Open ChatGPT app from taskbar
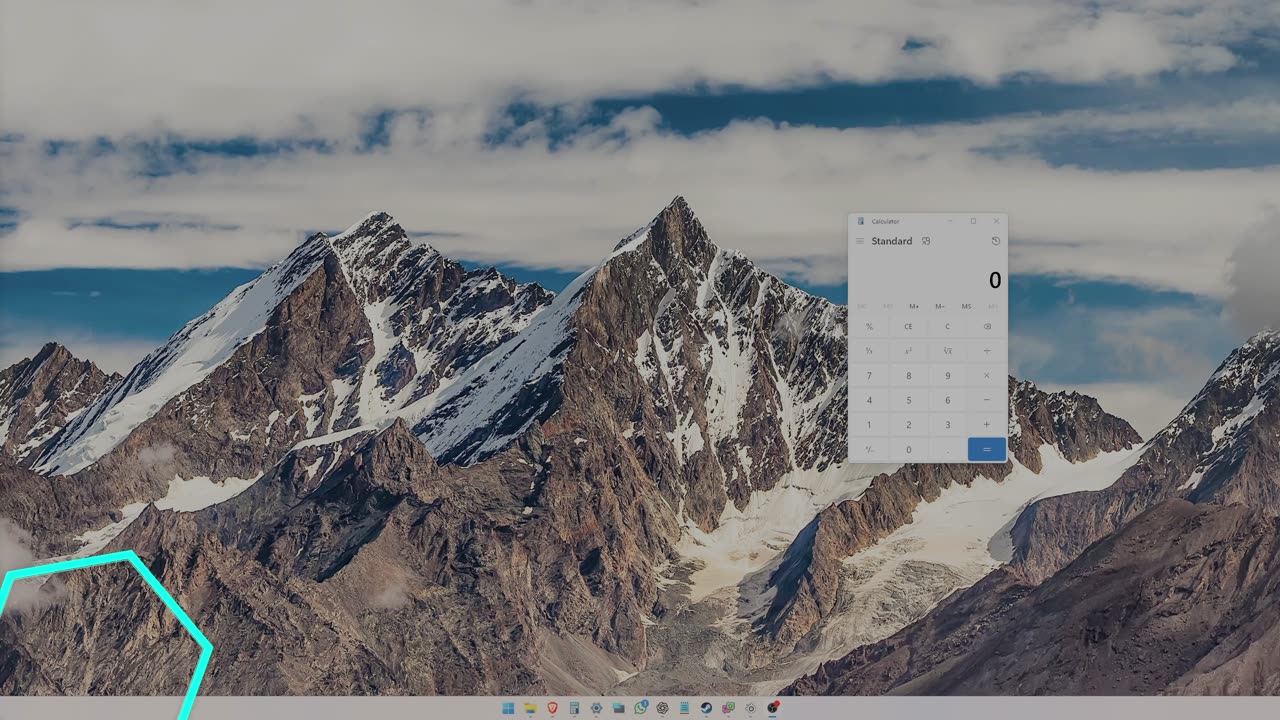The height and width of the screenshot is (720, 1280). [x=662, y=708]
